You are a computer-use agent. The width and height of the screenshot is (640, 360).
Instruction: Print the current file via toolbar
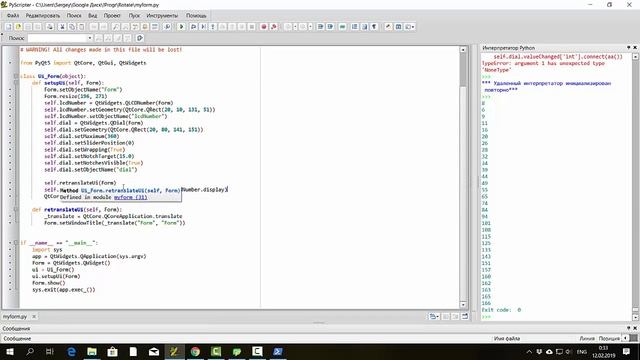pyautogui.click(x=50, y=27)
